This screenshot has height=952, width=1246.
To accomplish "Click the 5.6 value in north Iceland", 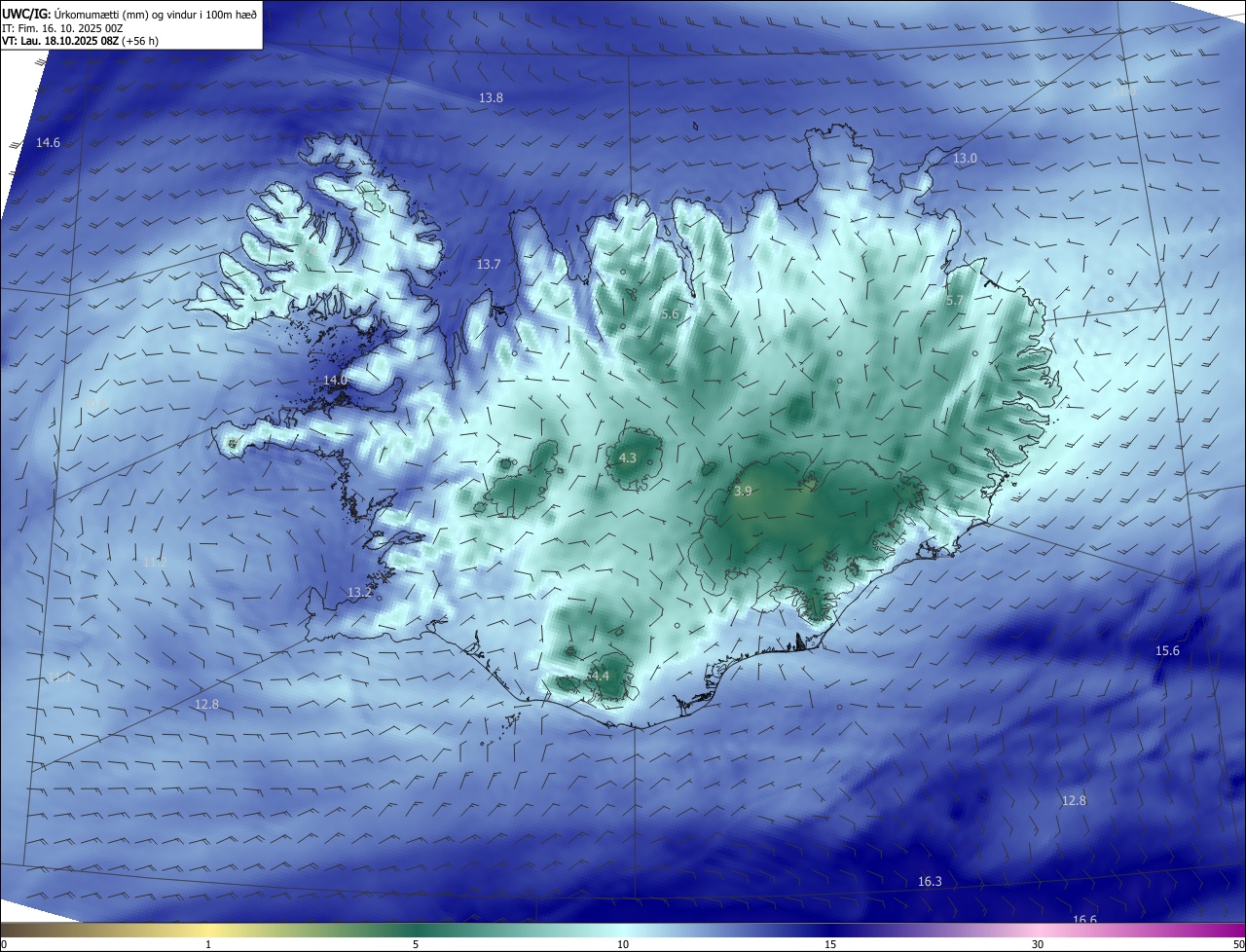I will click(x=670, y=313).
